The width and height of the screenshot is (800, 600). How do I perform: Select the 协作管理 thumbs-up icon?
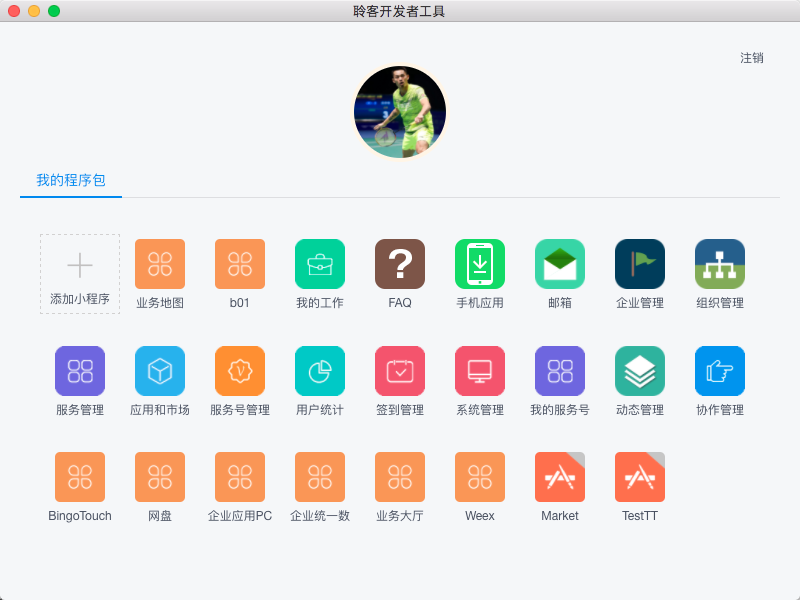(719, 370)
